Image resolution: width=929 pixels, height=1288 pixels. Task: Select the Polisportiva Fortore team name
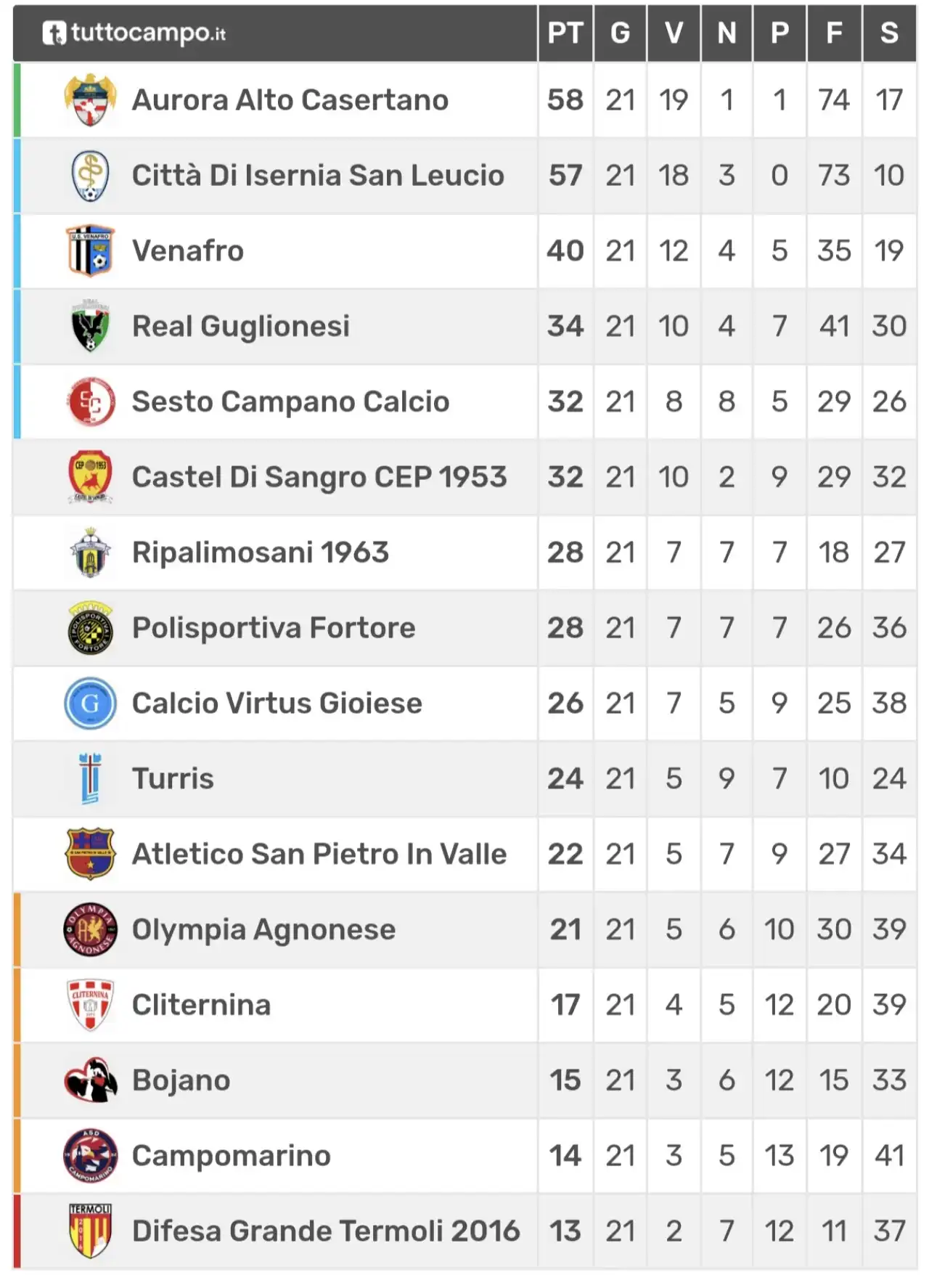pos(274,628)
